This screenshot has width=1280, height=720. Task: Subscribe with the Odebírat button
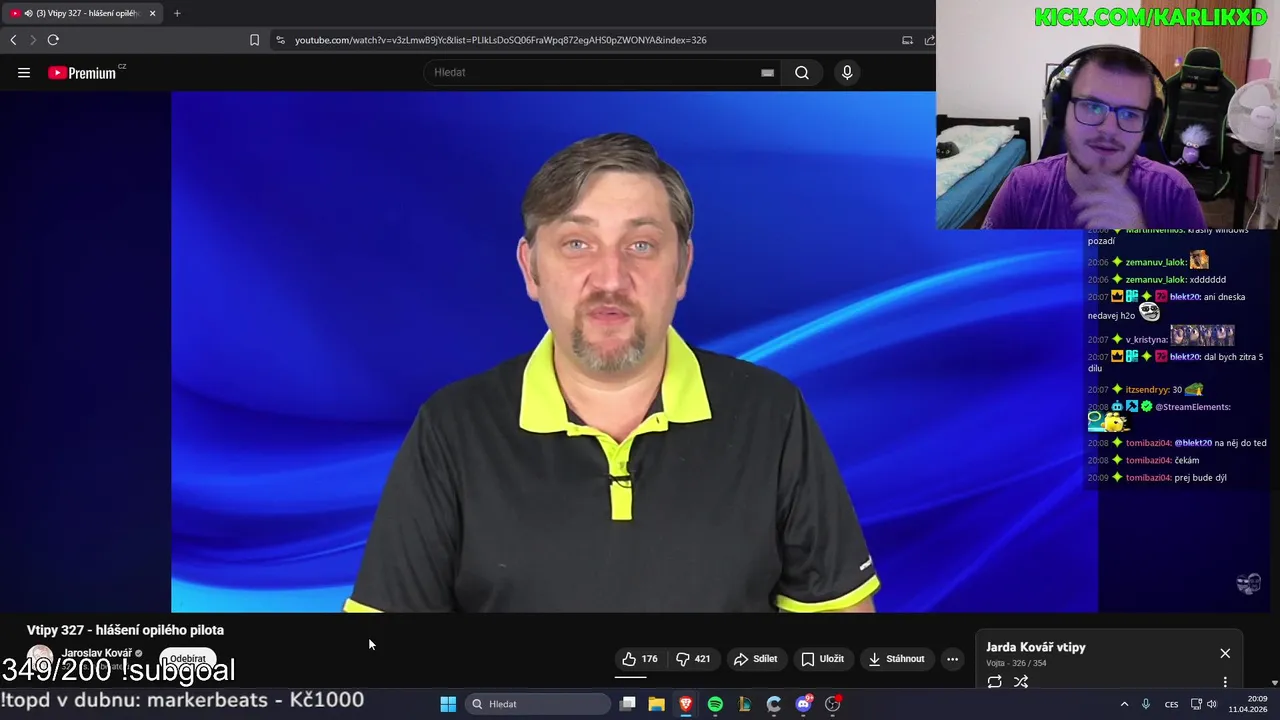coord(187,659)
